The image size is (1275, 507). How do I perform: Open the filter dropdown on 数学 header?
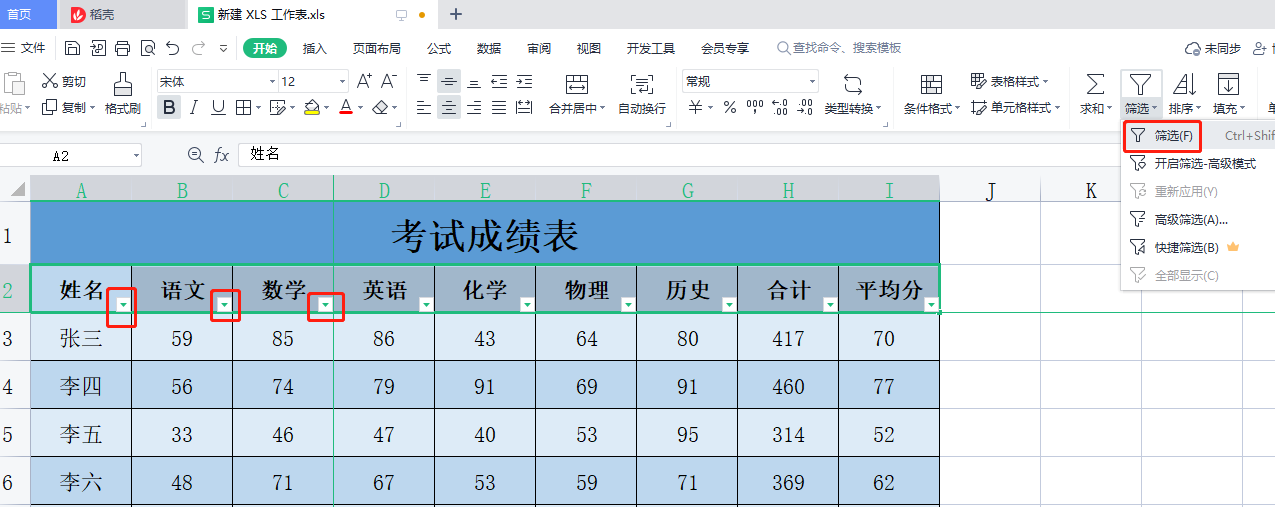pos(325,304)
